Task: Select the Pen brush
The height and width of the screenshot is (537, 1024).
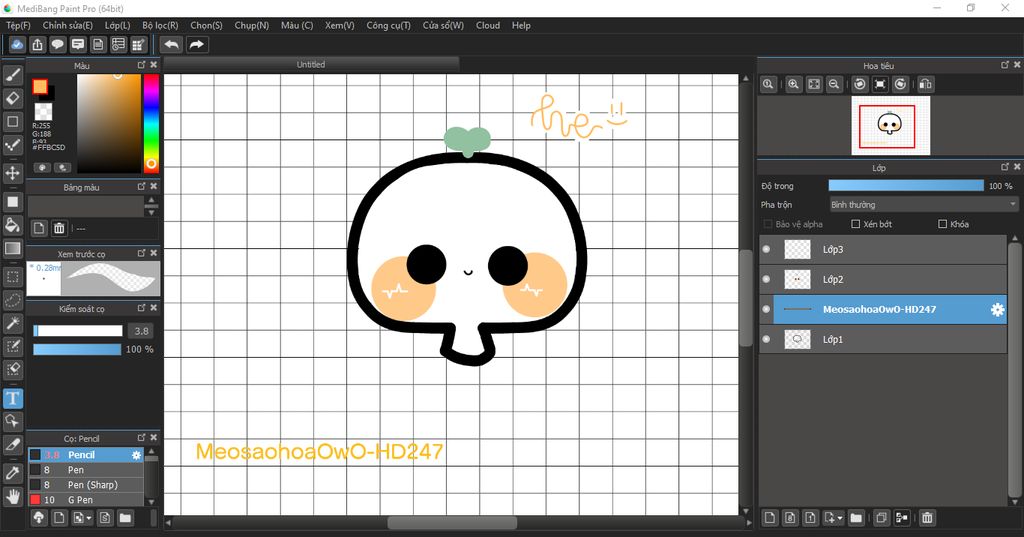Action: click(86, 470)
